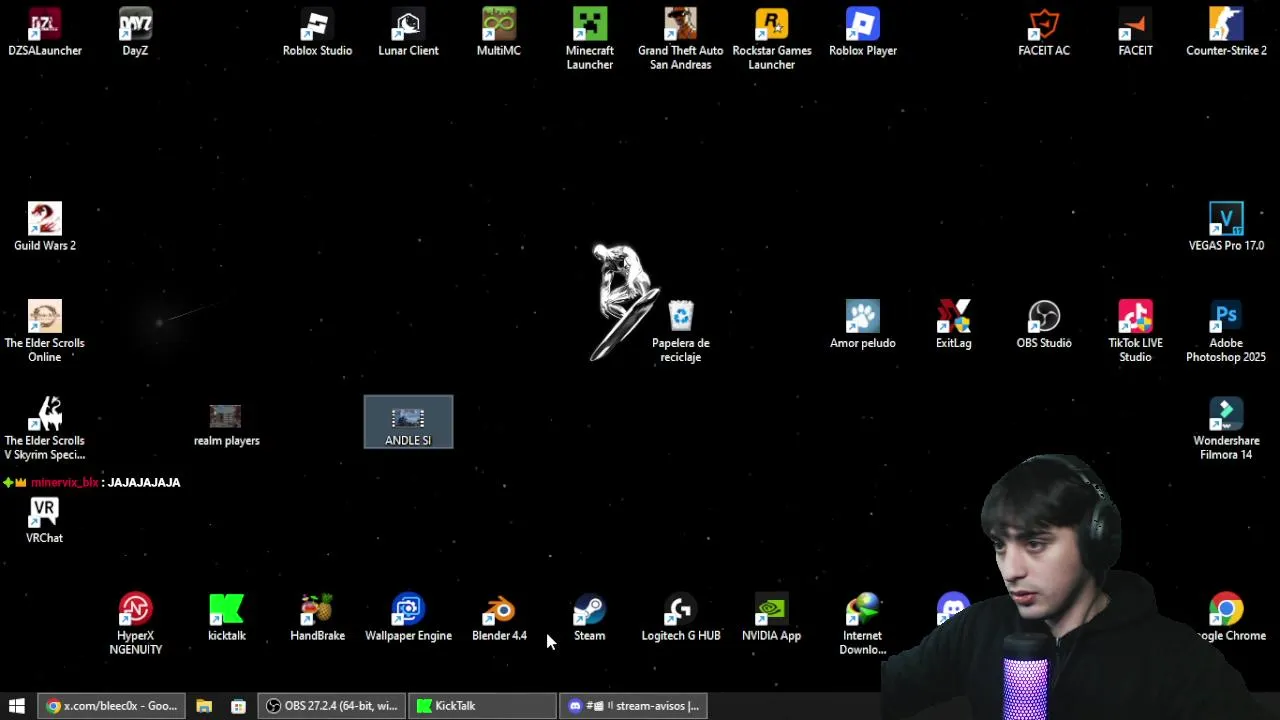Launch the DayZ desktop icon
This screenshot has height=720, width=1280.
(135, 33)
